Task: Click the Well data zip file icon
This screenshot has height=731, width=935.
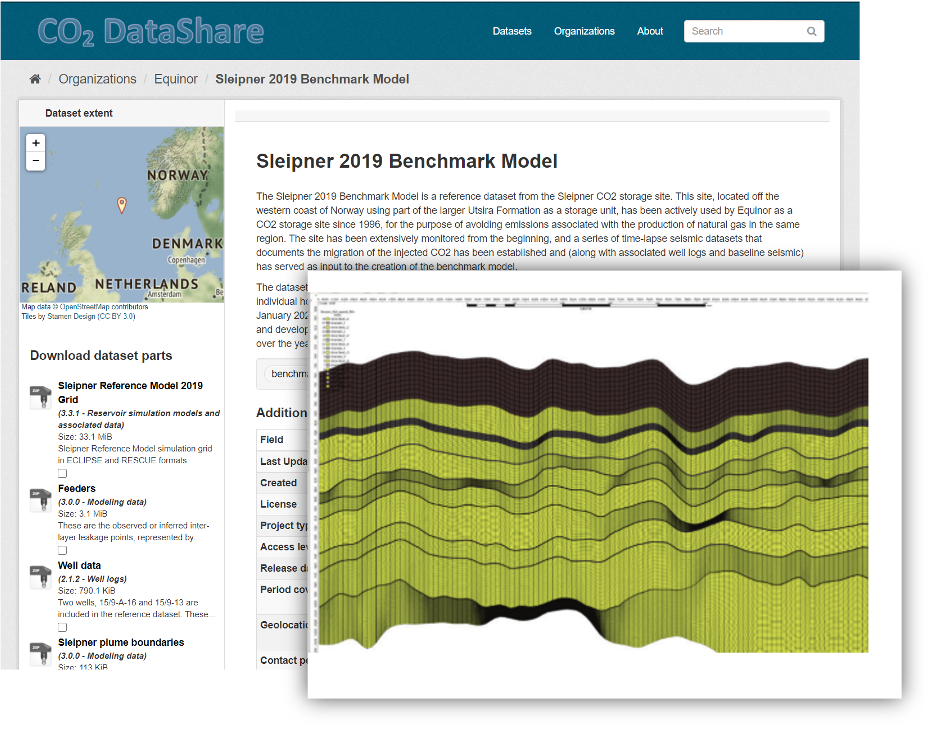Action: [x=40, y=575]
